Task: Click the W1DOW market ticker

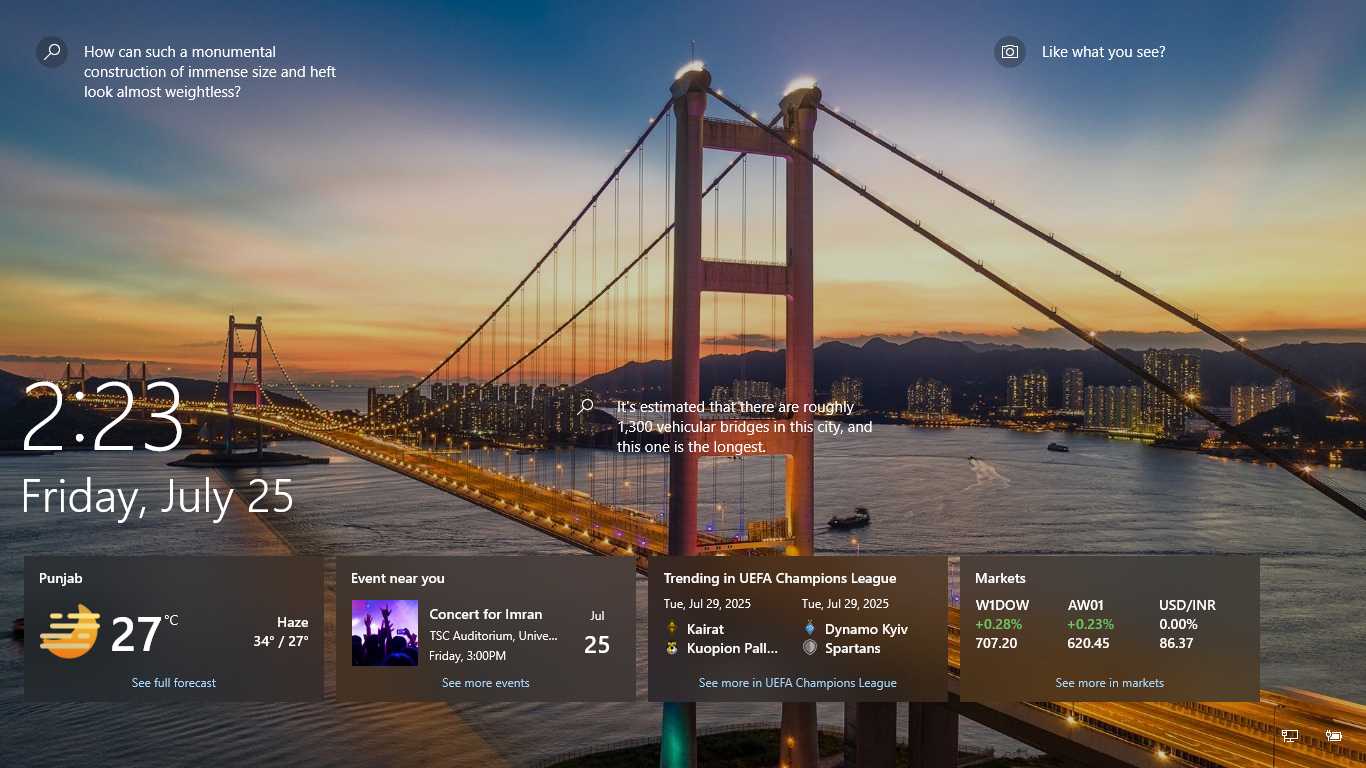Action: pos(1003,605)
